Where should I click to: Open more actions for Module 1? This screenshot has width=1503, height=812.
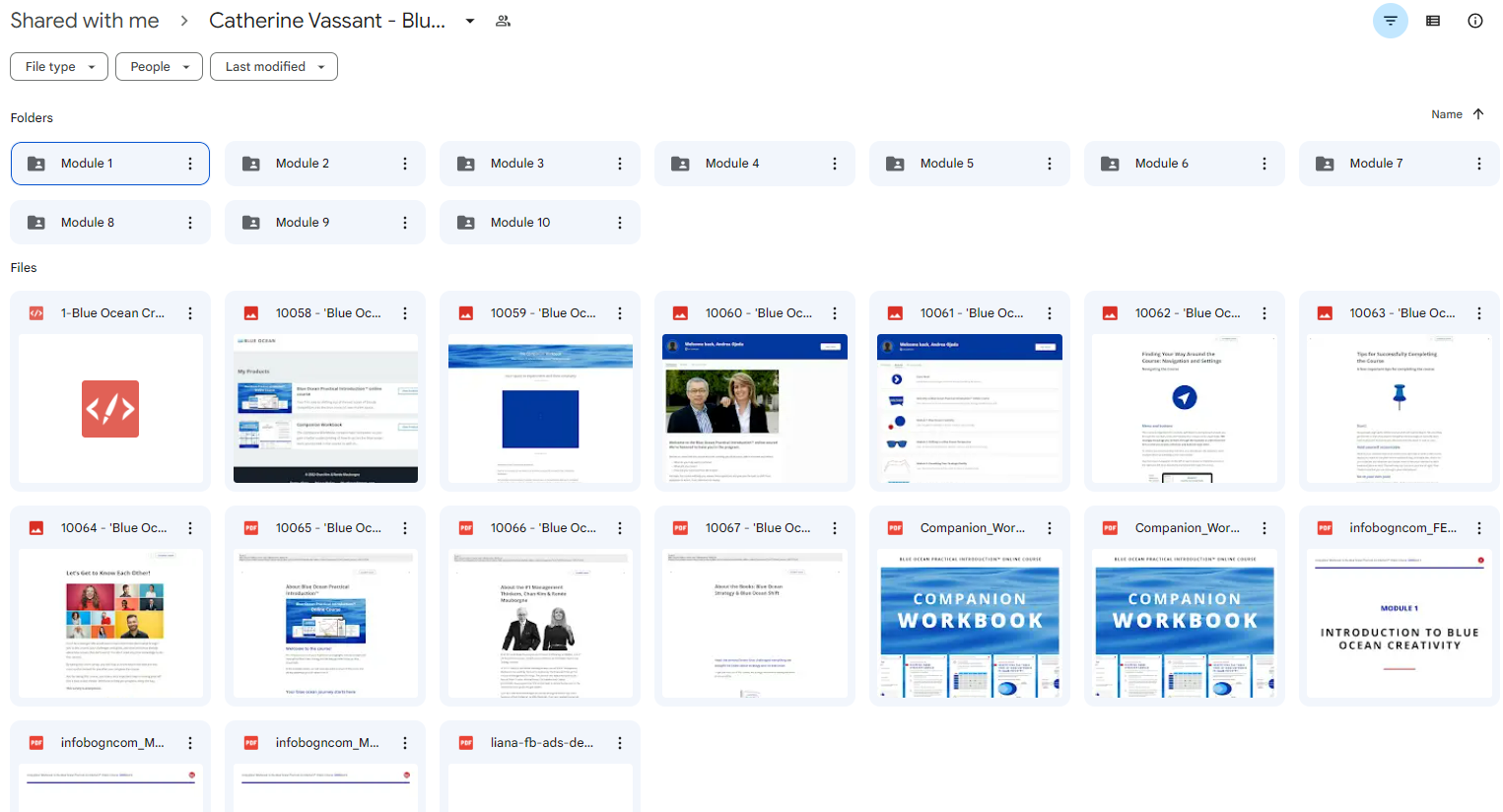coord(190,164)
